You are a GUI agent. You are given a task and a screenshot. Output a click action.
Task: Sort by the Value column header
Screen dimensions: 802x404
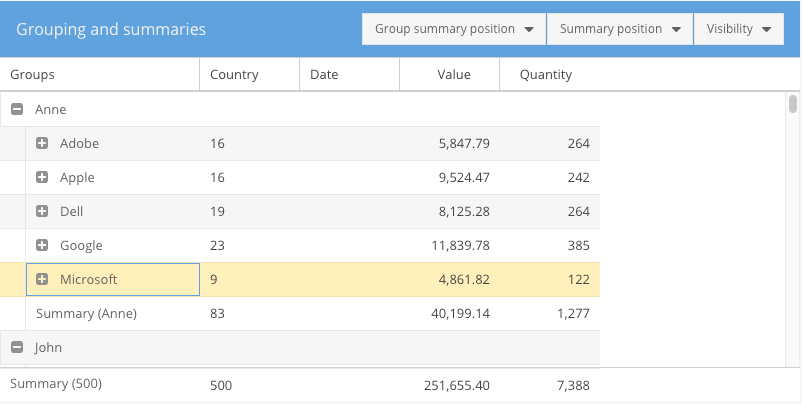(449, 75)
